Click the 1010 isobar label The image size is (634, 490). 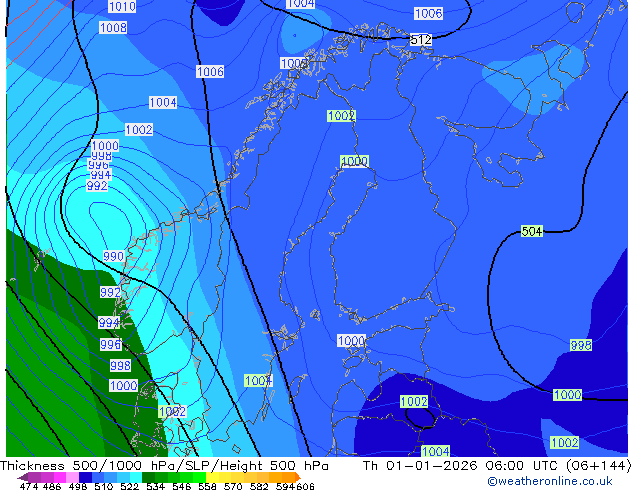tap(122, 6)
